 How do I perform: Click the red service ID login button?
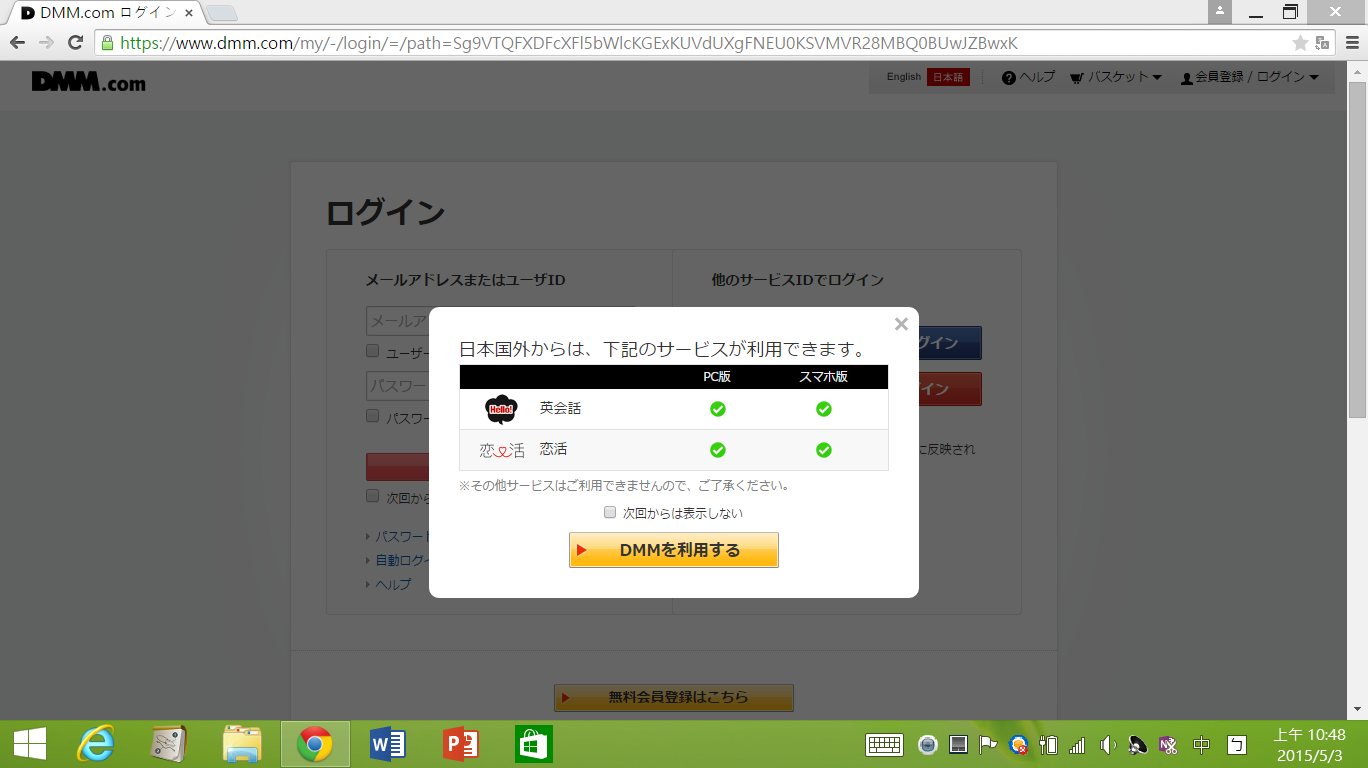(950, 389)
